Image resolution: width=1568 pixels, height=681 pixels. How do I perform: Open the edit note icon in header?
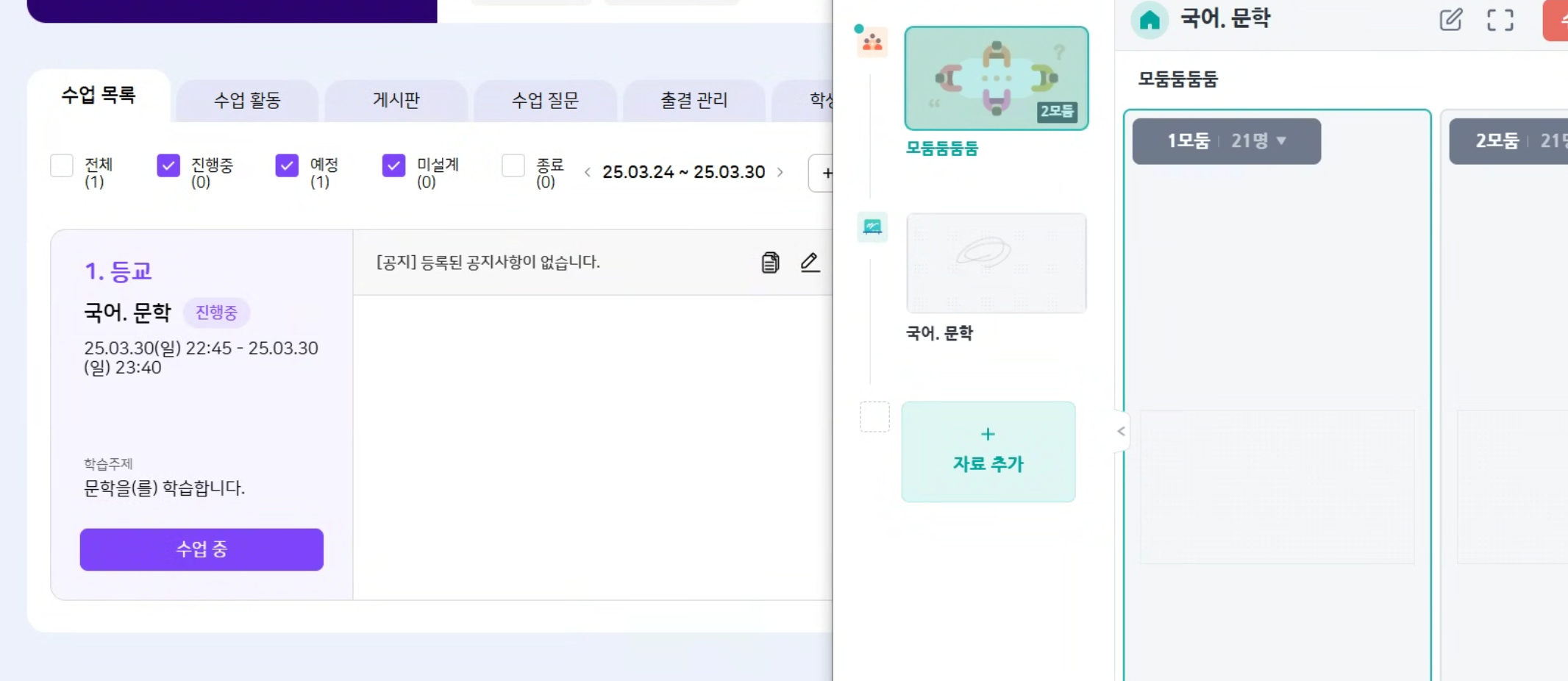pos(1450,20)
